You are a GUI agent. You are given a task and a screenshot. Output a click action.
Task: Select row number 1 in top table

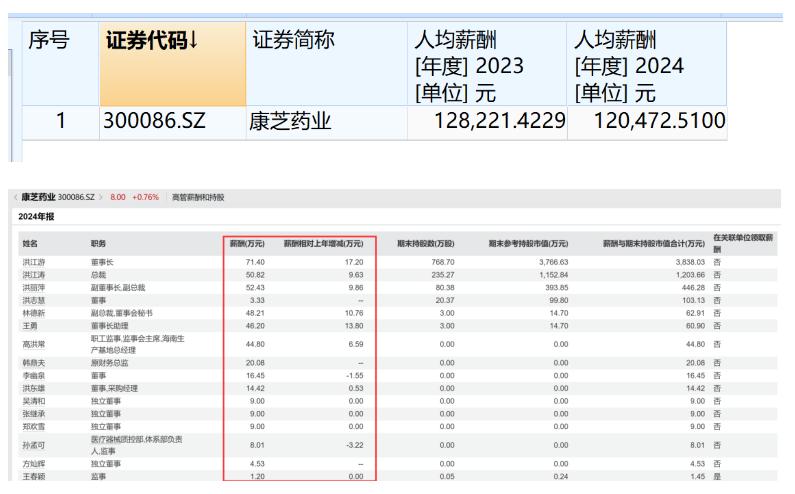click(x=60, y=122)
